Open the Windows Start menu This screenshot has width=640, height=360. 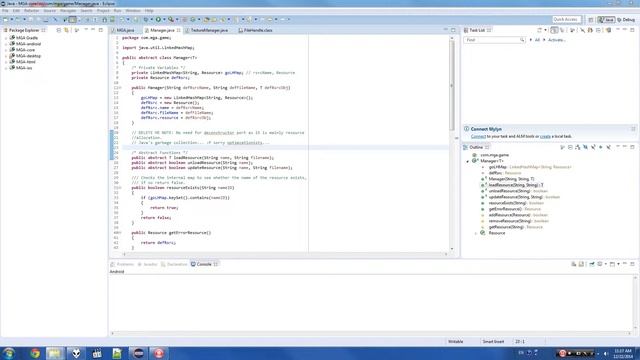(x=8, y=353)
